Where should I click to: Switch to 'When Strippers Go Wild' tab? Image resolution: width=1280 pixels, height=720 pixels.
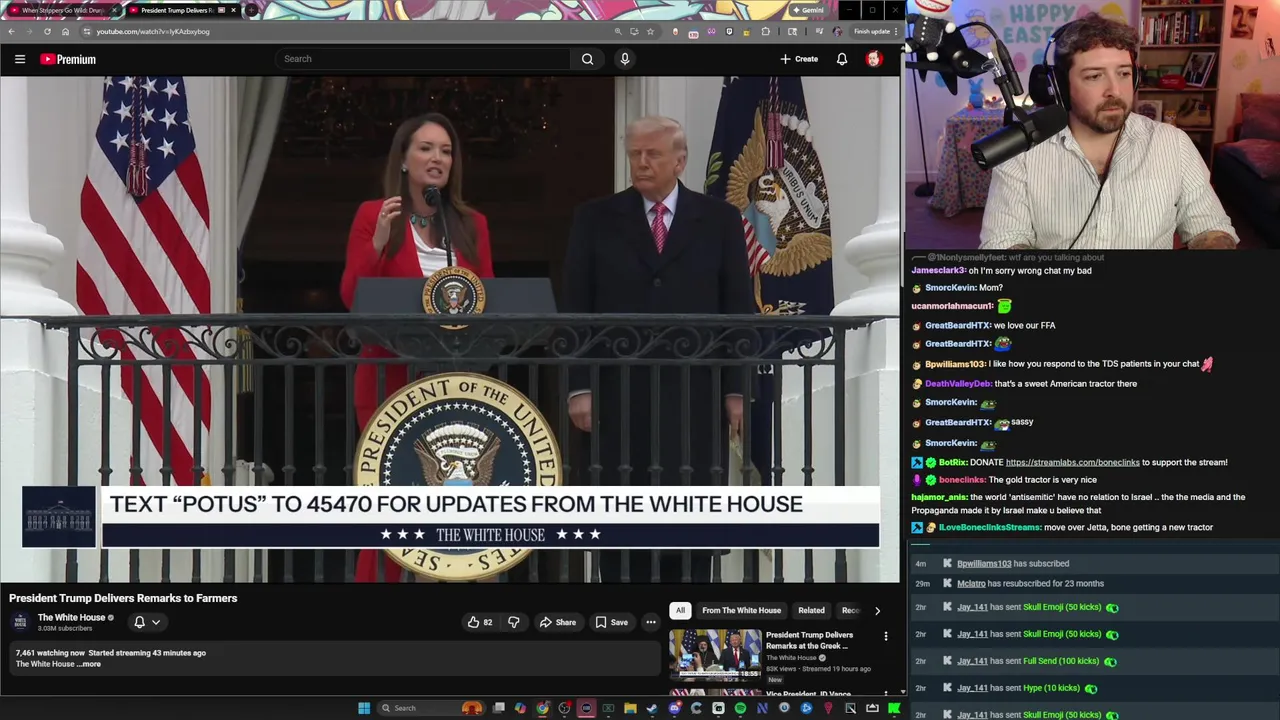[62, 10]
